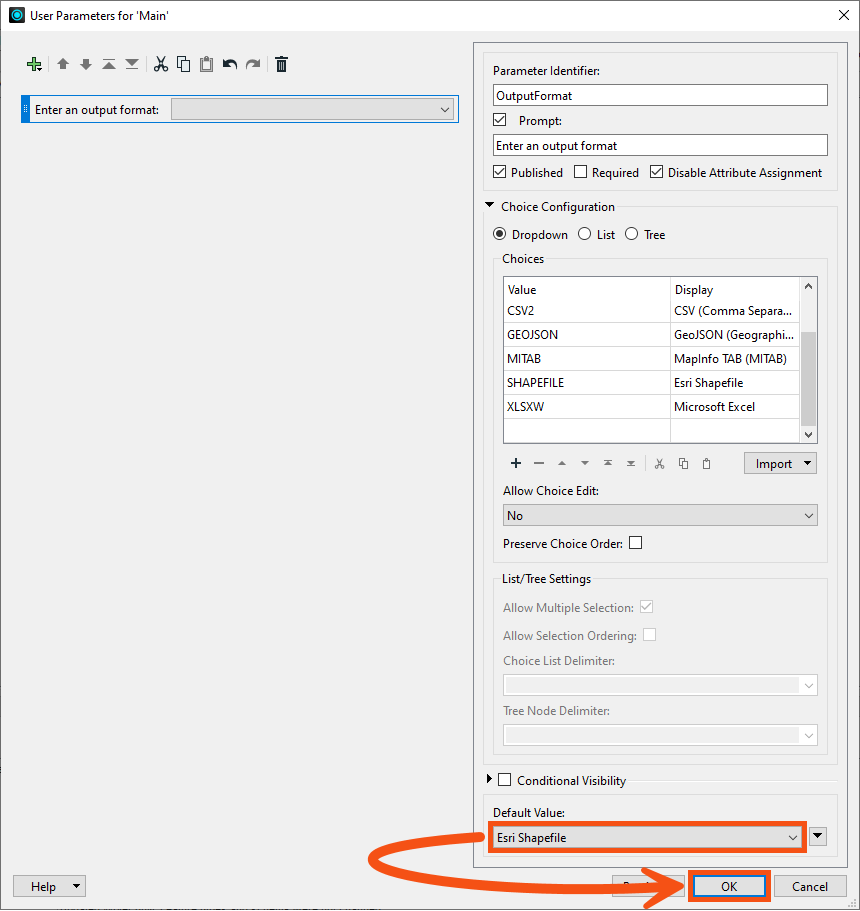Move parameter to top icon

tap(109, 64)
